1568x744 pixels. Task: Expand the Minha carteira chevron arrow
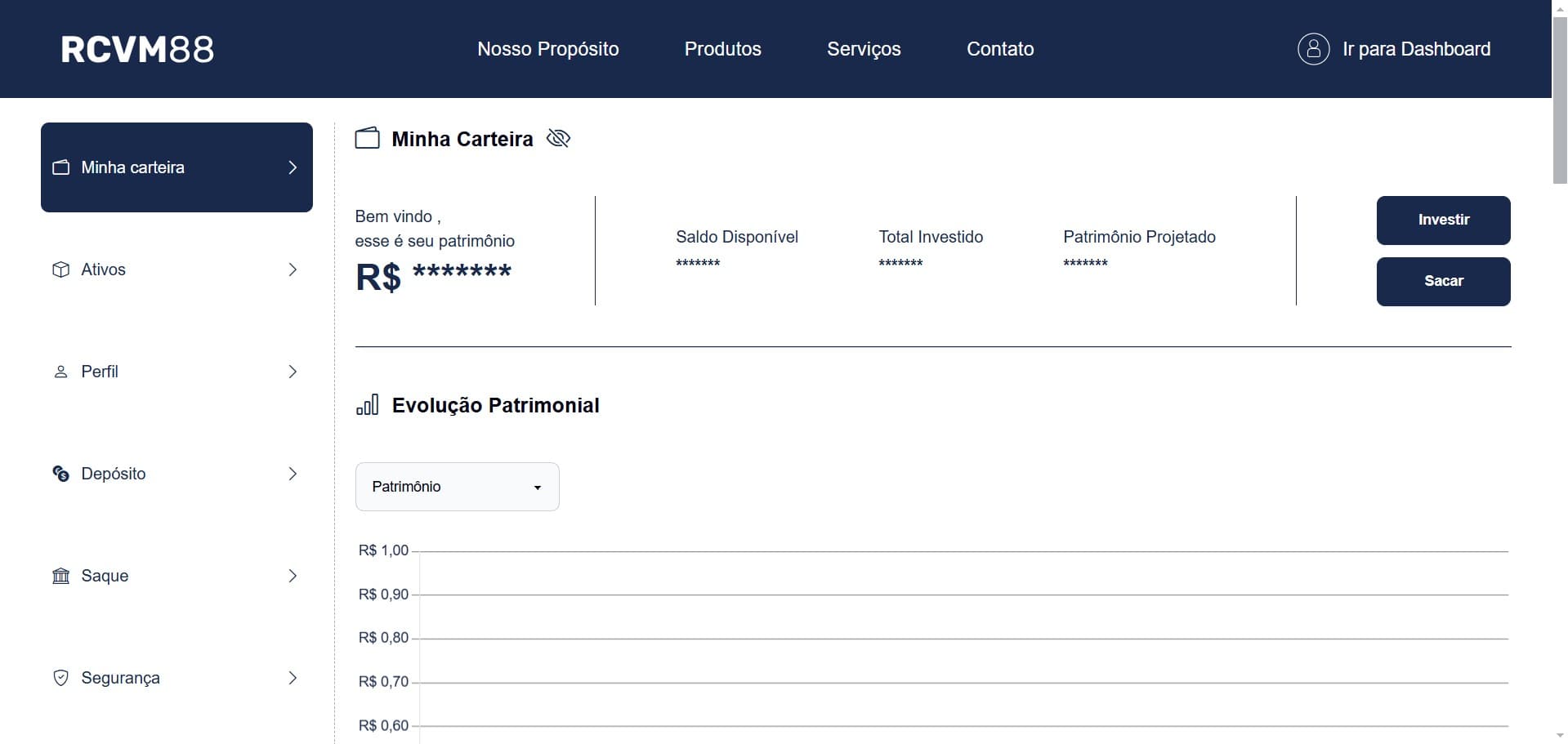coord(293,167)
